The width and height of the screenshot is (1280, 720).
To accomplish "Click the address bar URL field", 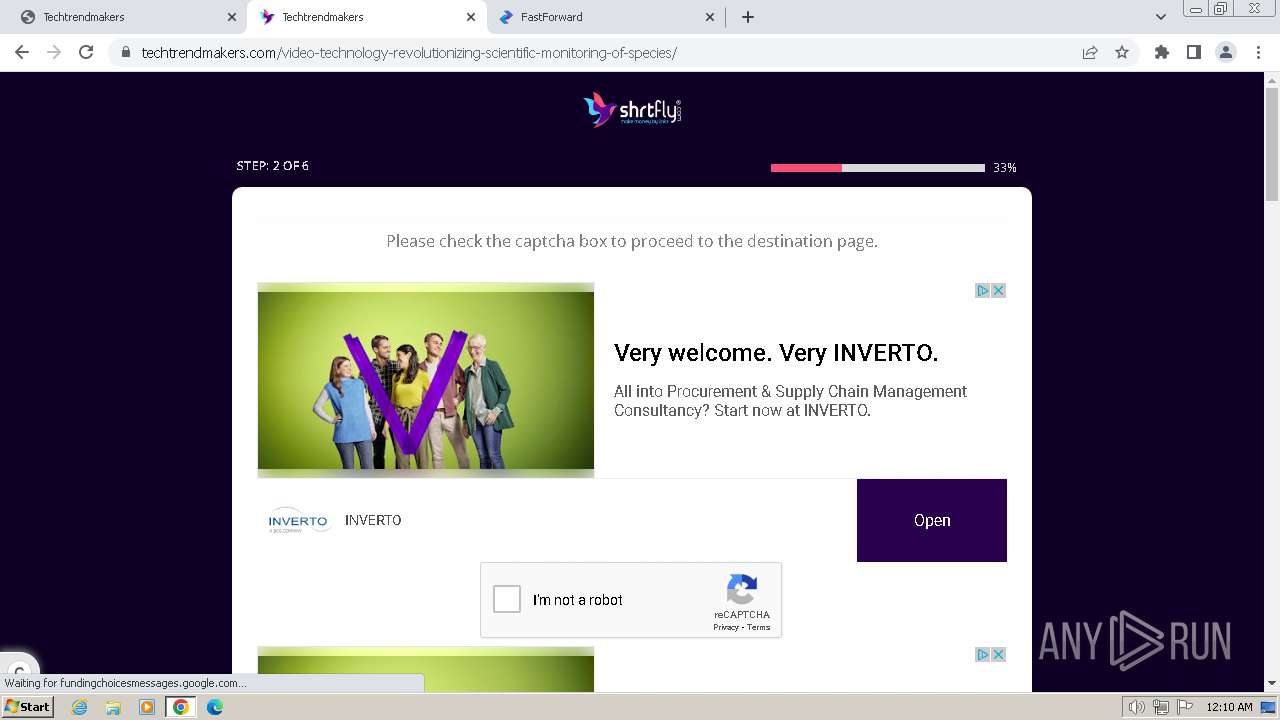I will [x=600, y=52].
